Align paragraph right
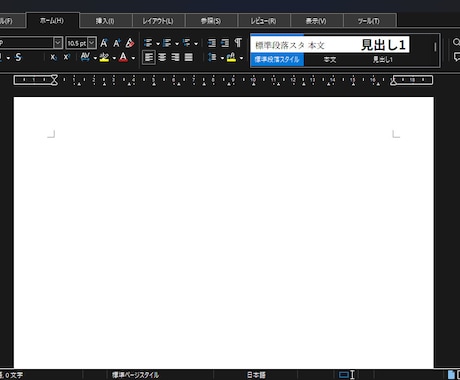This screenshot has height=380, width=460. coord(175,57)
